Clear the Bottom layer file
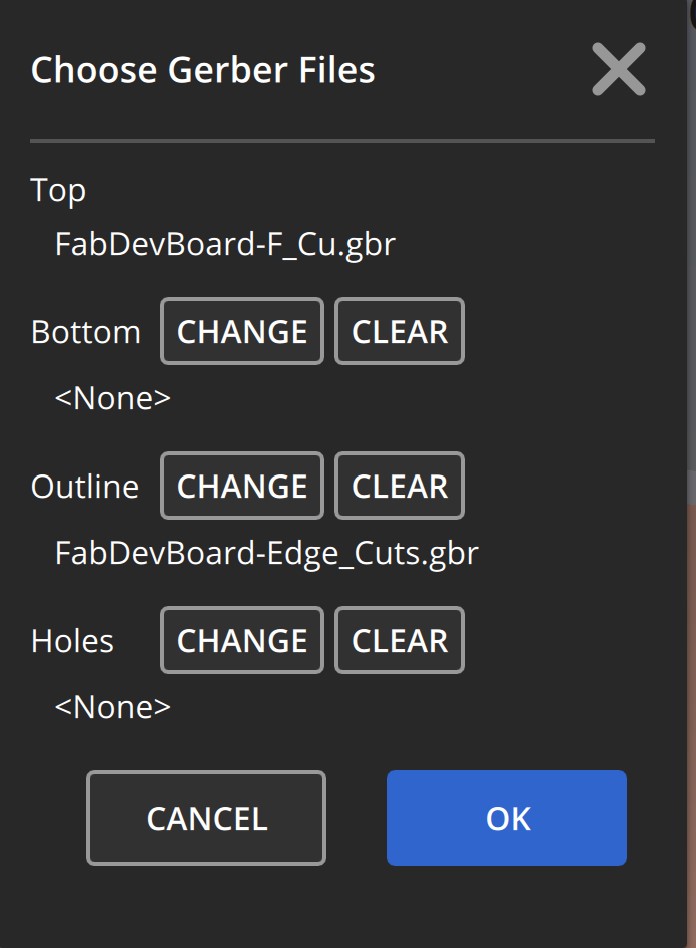Viewport: 696px width, 948px height. tap(399, 332)
